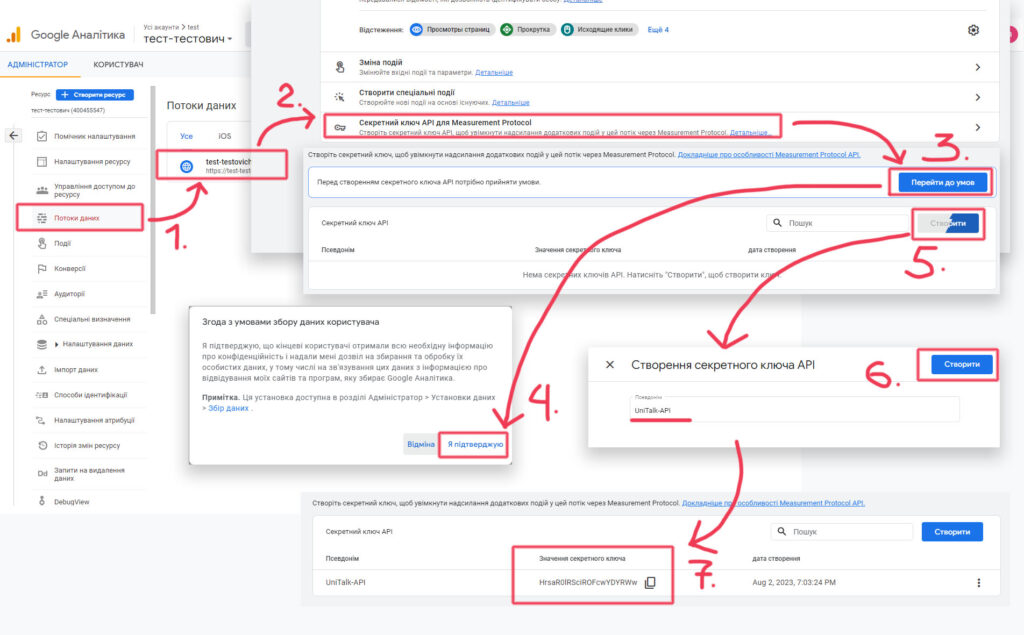The width and height of the screenshot is (1024, 635).
Task: Click the back arrow in sidebar
Action: (13, 136)
